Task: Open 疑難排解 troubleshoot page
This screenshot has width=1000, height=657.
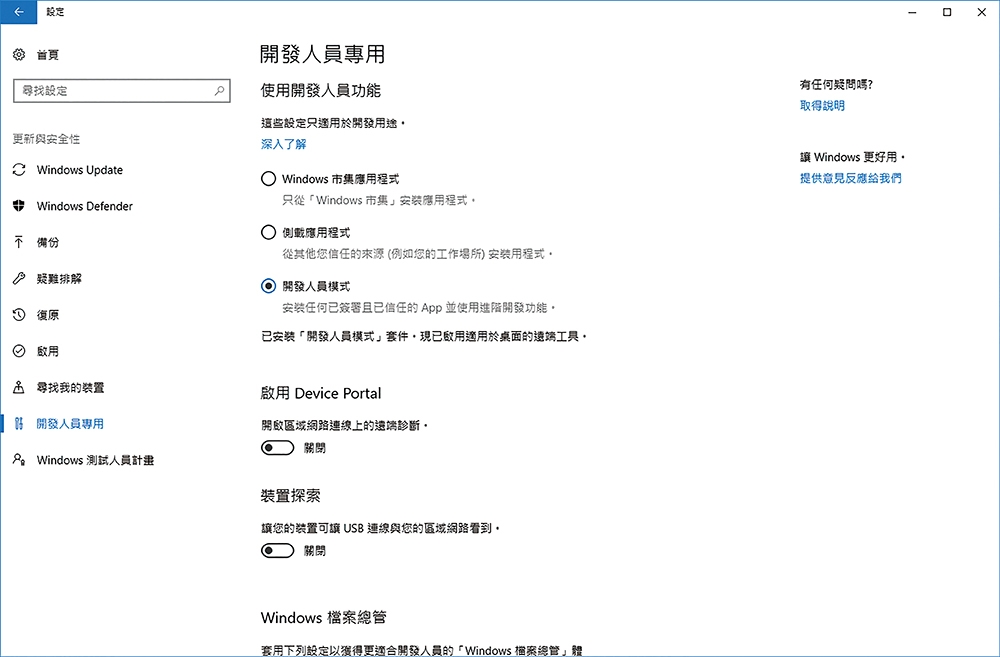Action: point(59,279)
